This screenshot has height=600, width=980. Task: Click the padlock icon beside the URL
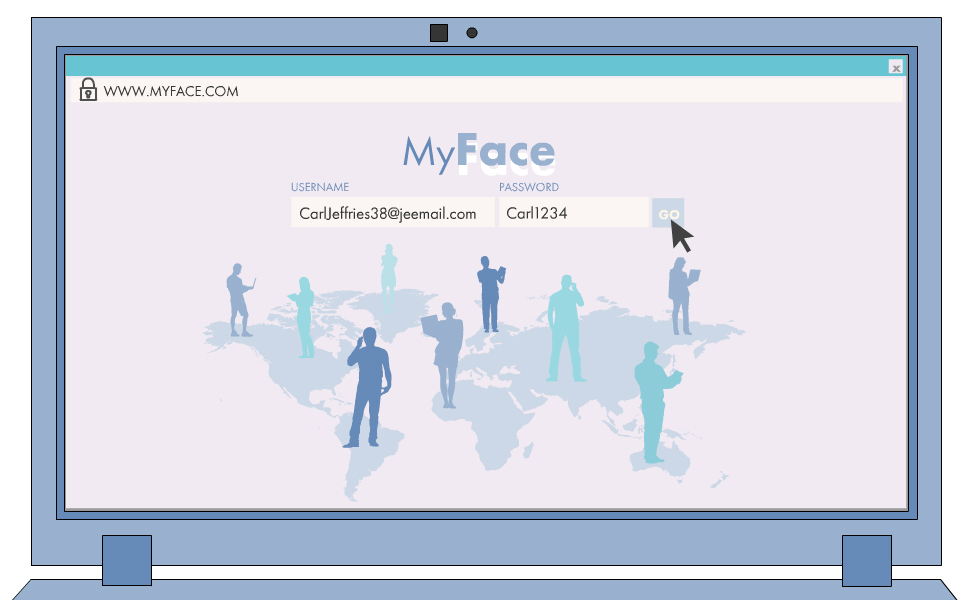(x=88, y=90)
